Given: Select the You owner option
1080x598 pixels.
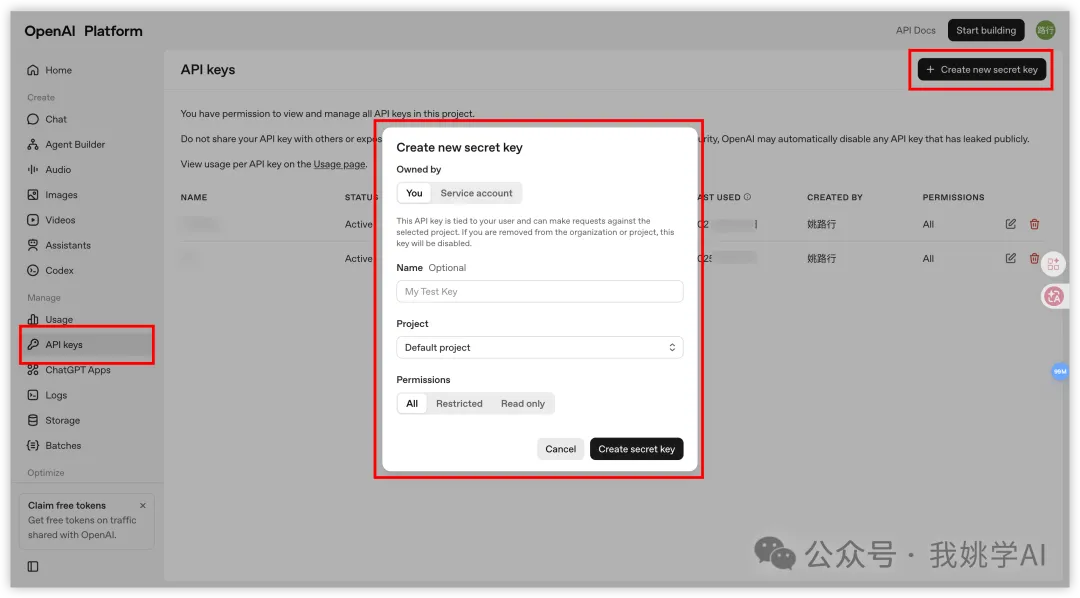Looking at the screenshot, I should pyautogui.click(x=414, y=194).
